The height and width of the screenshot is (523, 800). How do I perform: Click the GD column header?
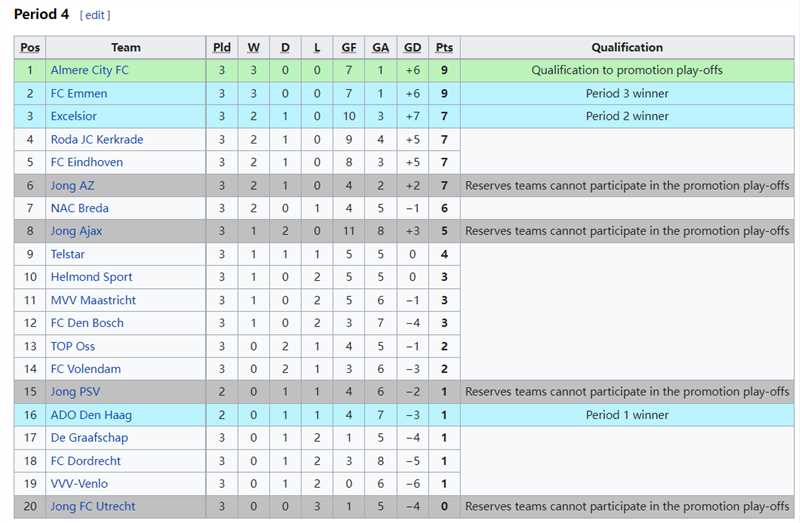(x=412, y=47)
